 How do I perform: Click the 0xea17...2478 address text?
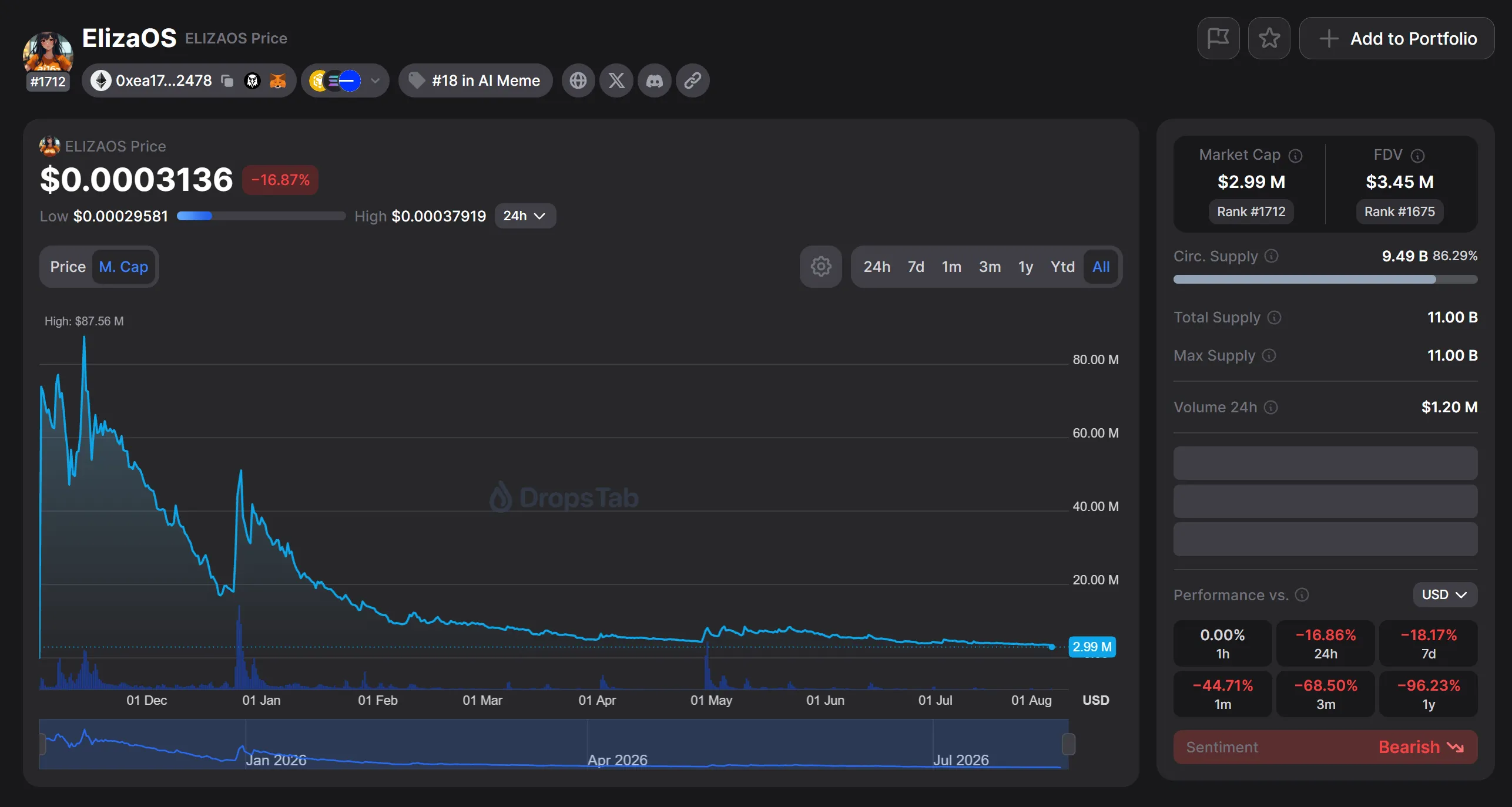tap(164, 80)
